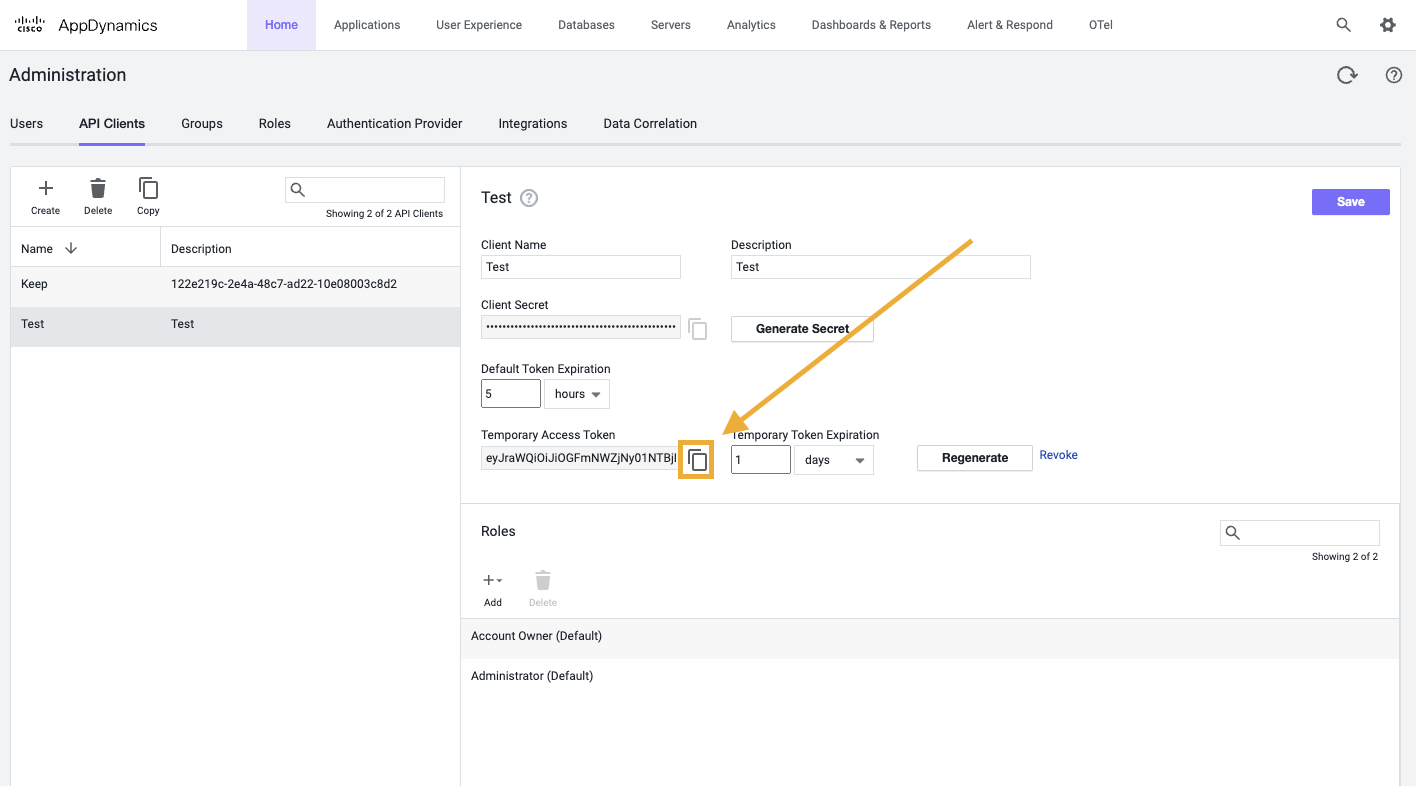Viewport: 1416px width, 786px height.
Task: Open Dashboards & Reports menu
Action: click(x=871, y=25)
